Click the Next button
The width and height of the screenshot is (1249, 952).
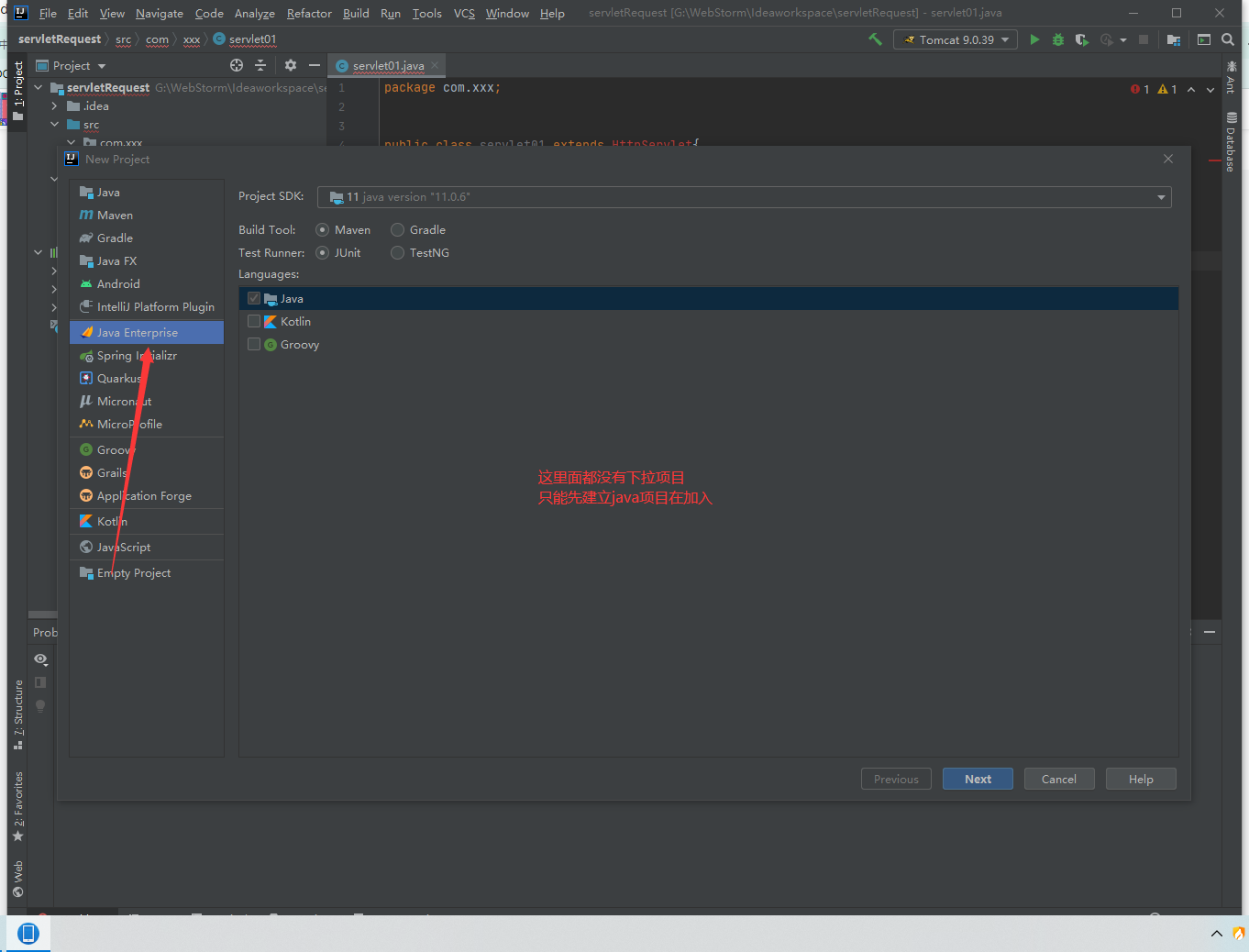(978, 779)
